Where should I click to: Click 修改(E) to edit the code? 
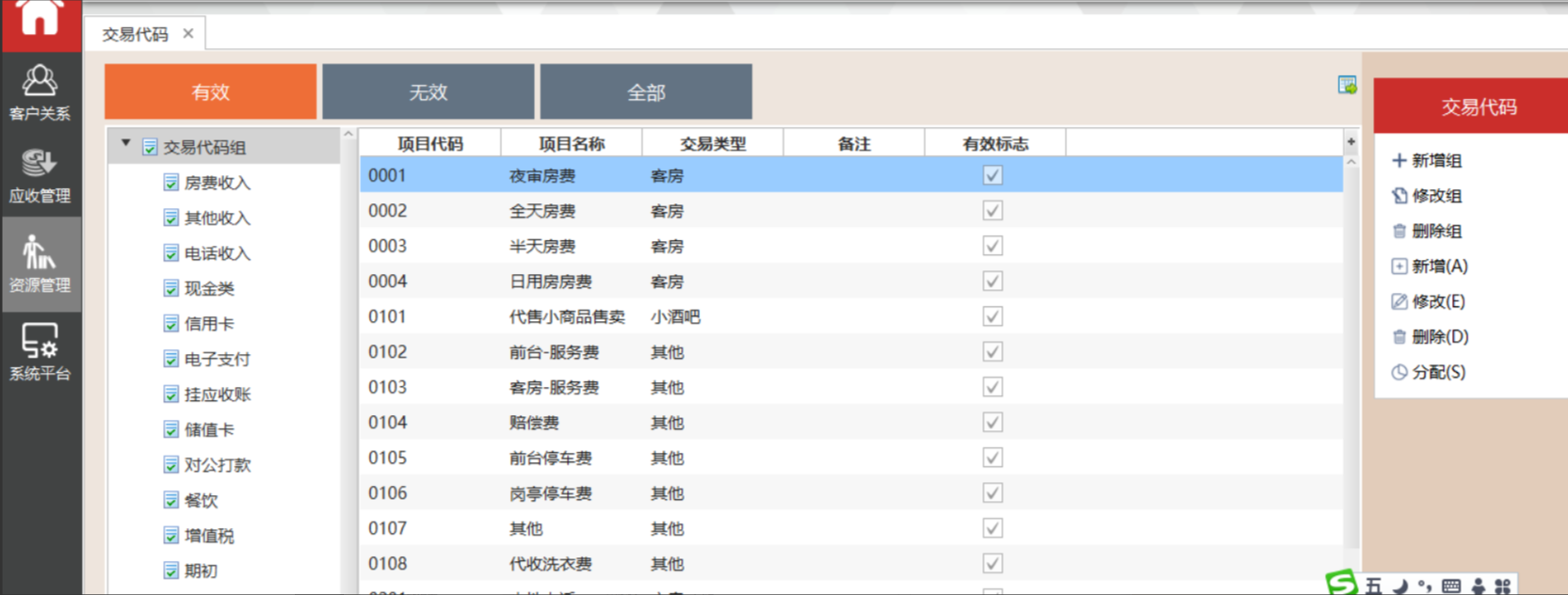[x=1429, y=301]
